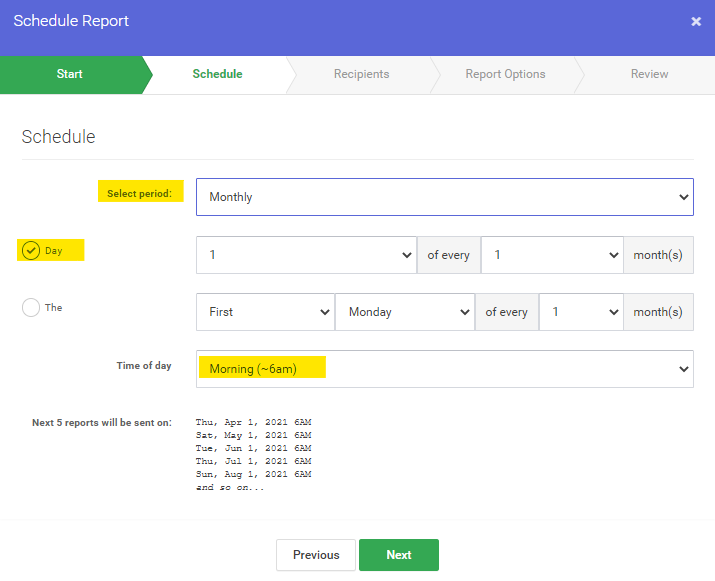Click the 'Sat, May 1, 2021 6AM' date
The image size is (715, 581).
[x=254, y=435]
